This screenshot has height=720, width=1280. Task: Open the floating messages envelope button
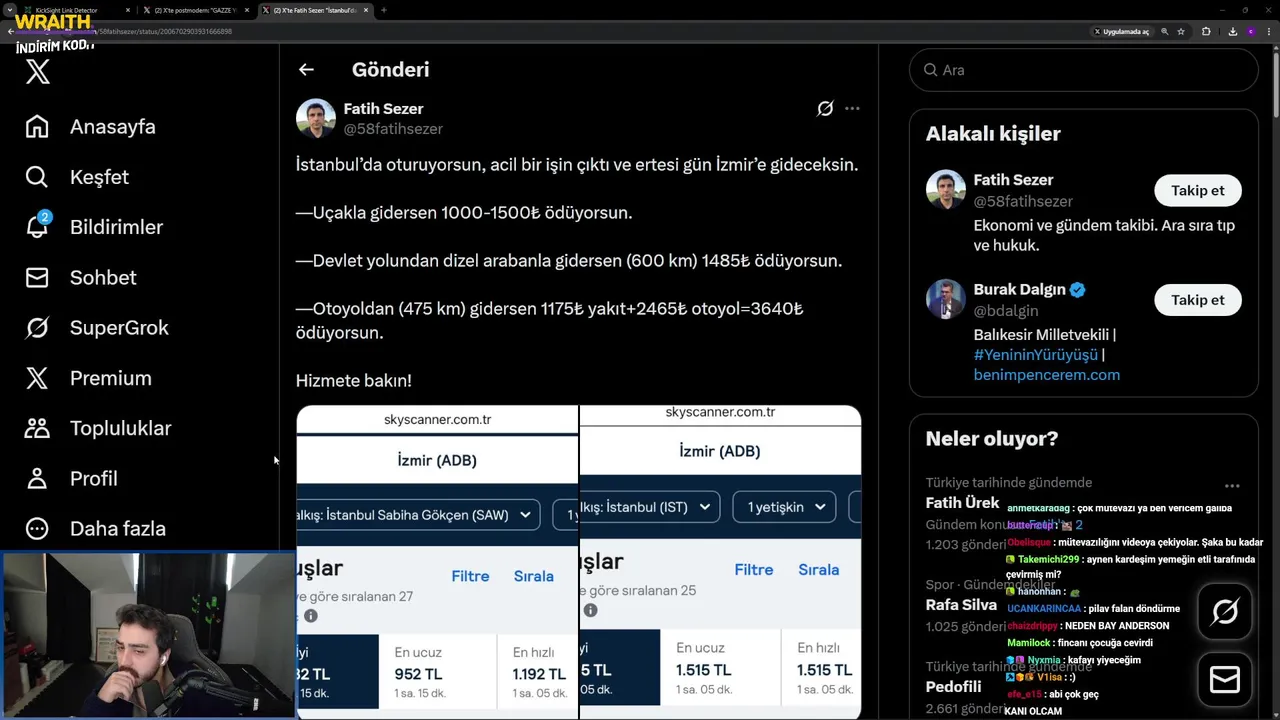pos(1224,680)
